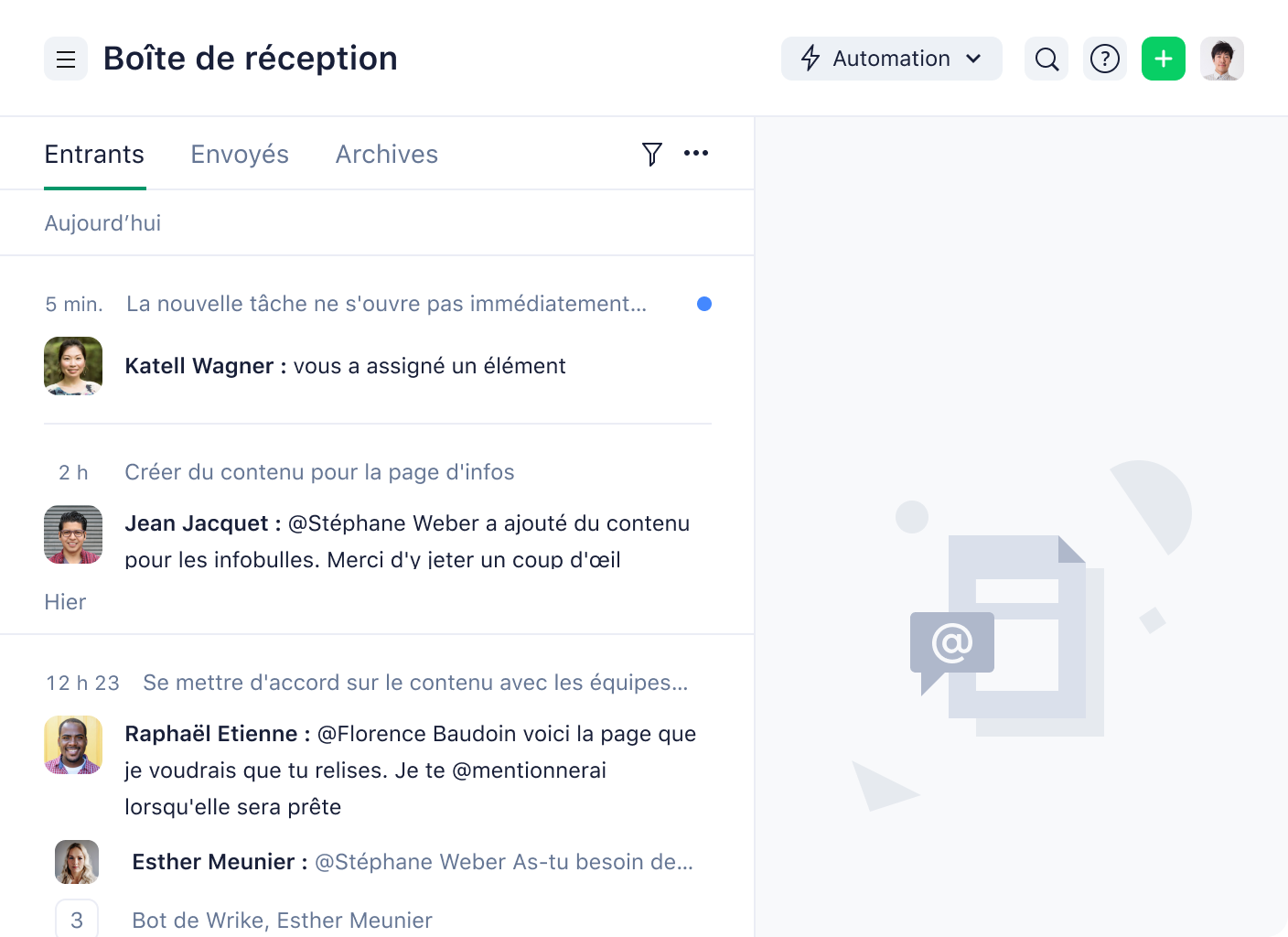Image resolution: width=1288 pixels, height=937 pixels.
Task: Open Jean Jacquet's message about infobulles
Action: coord(407,541)
